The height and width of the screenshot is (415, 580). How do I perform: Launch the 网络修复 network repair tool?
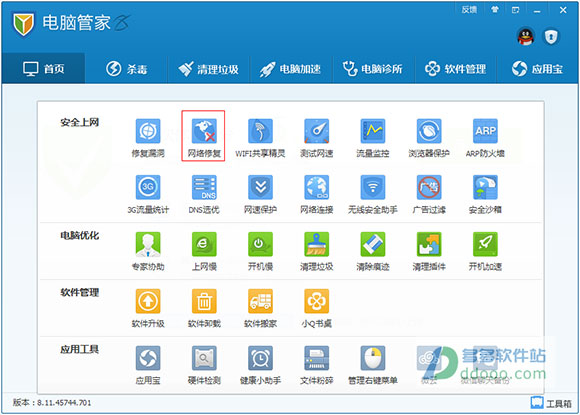point(204,131)
